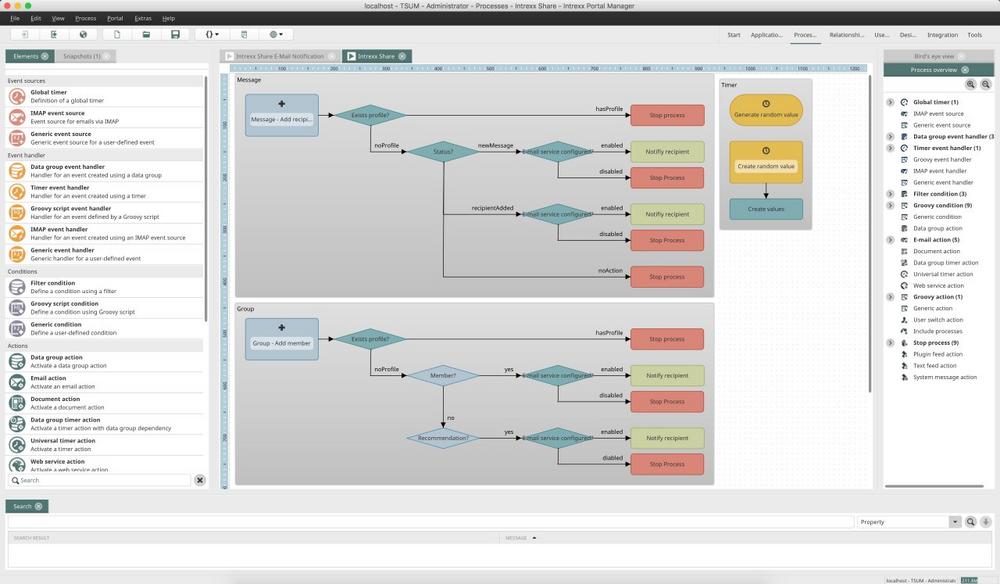Select the IMAP event source element icon
This screenshot has width=1000, height=584.
17,117
